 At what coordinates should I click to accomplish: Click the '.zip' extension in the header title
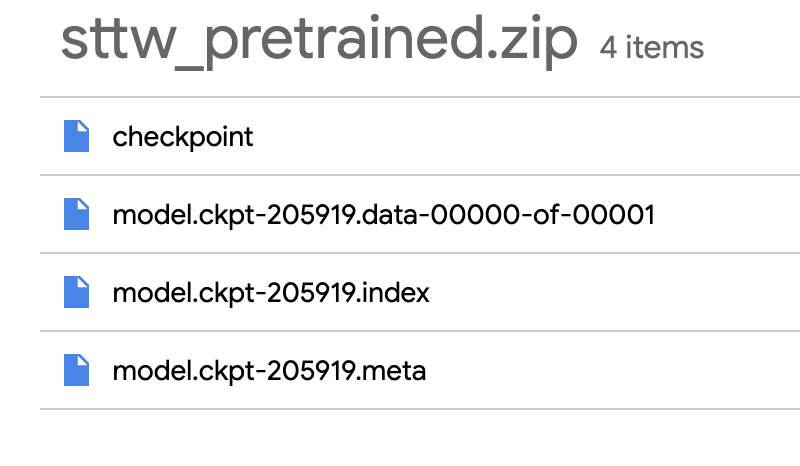(532, 42)
